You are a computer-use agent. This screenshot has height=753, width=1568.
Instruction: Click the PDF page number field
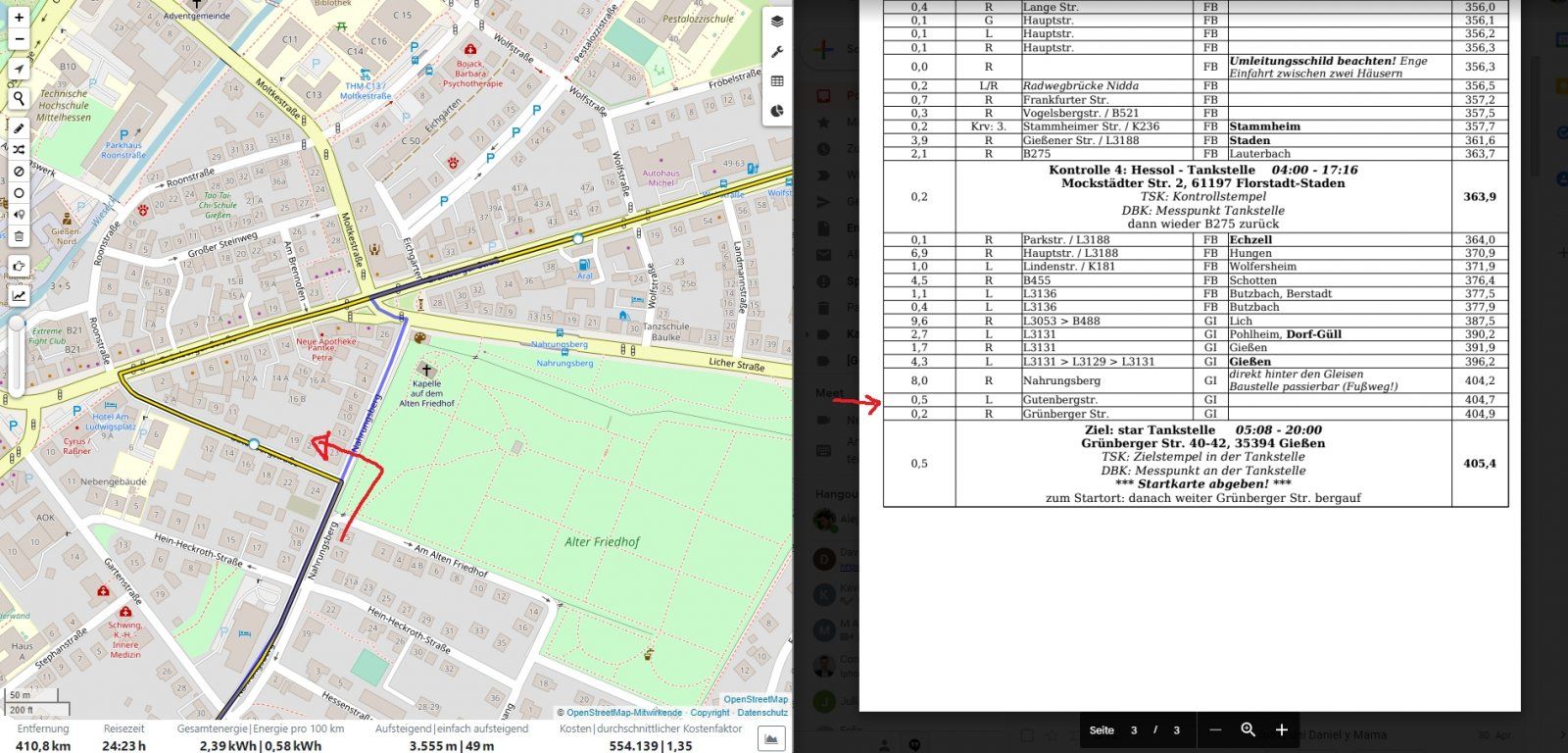(x=1134, y=730)
